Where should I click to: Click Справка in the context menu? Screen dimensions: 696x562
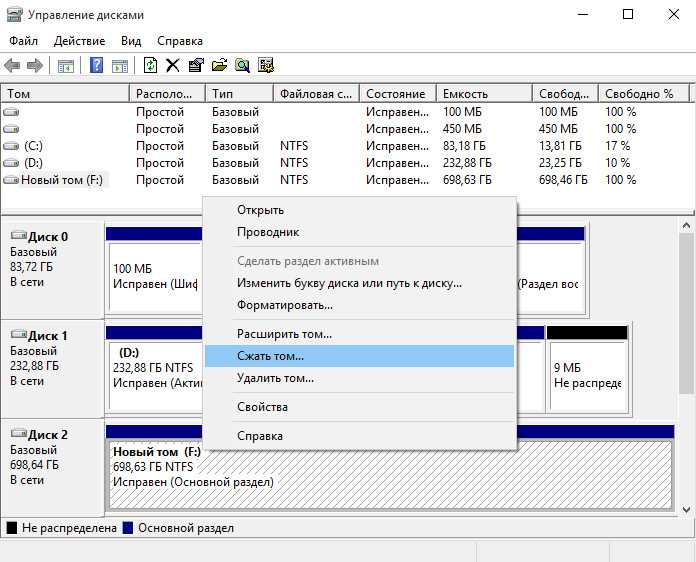click(360, 435)
